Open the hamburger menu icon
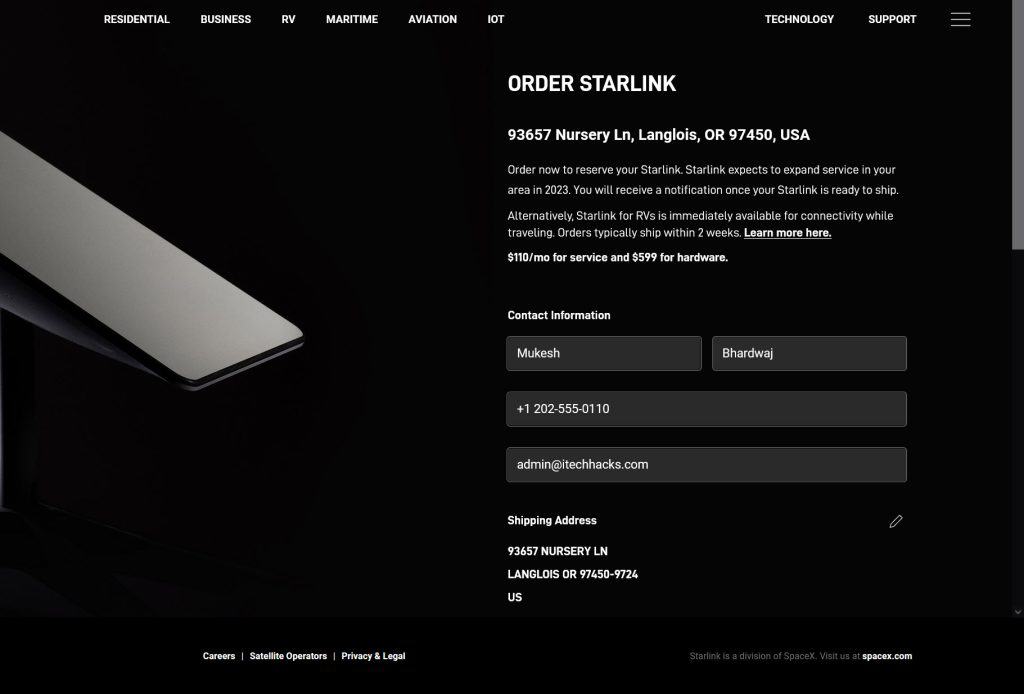 coord(960,20)
